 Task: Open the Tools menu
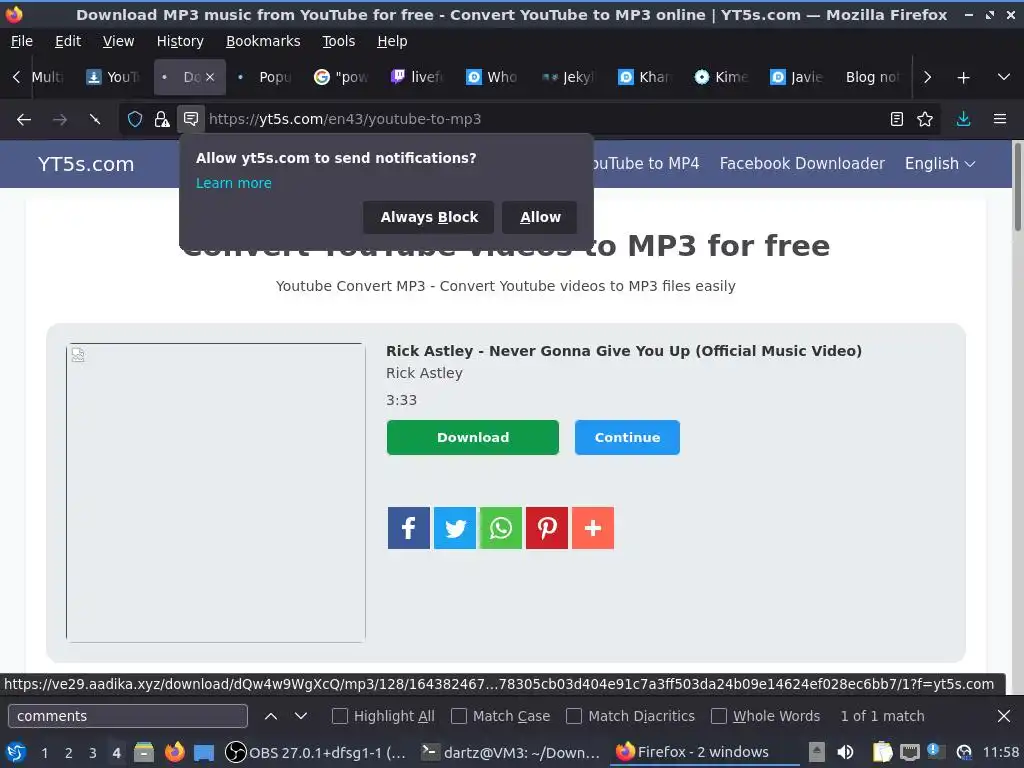[x=338, y=41]
